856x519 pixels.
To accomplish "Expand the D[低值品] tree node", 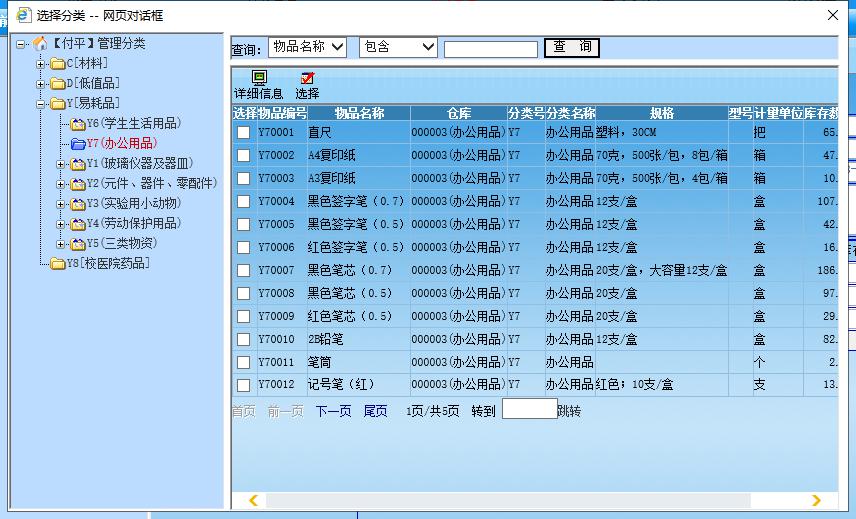I will (40, 84).
